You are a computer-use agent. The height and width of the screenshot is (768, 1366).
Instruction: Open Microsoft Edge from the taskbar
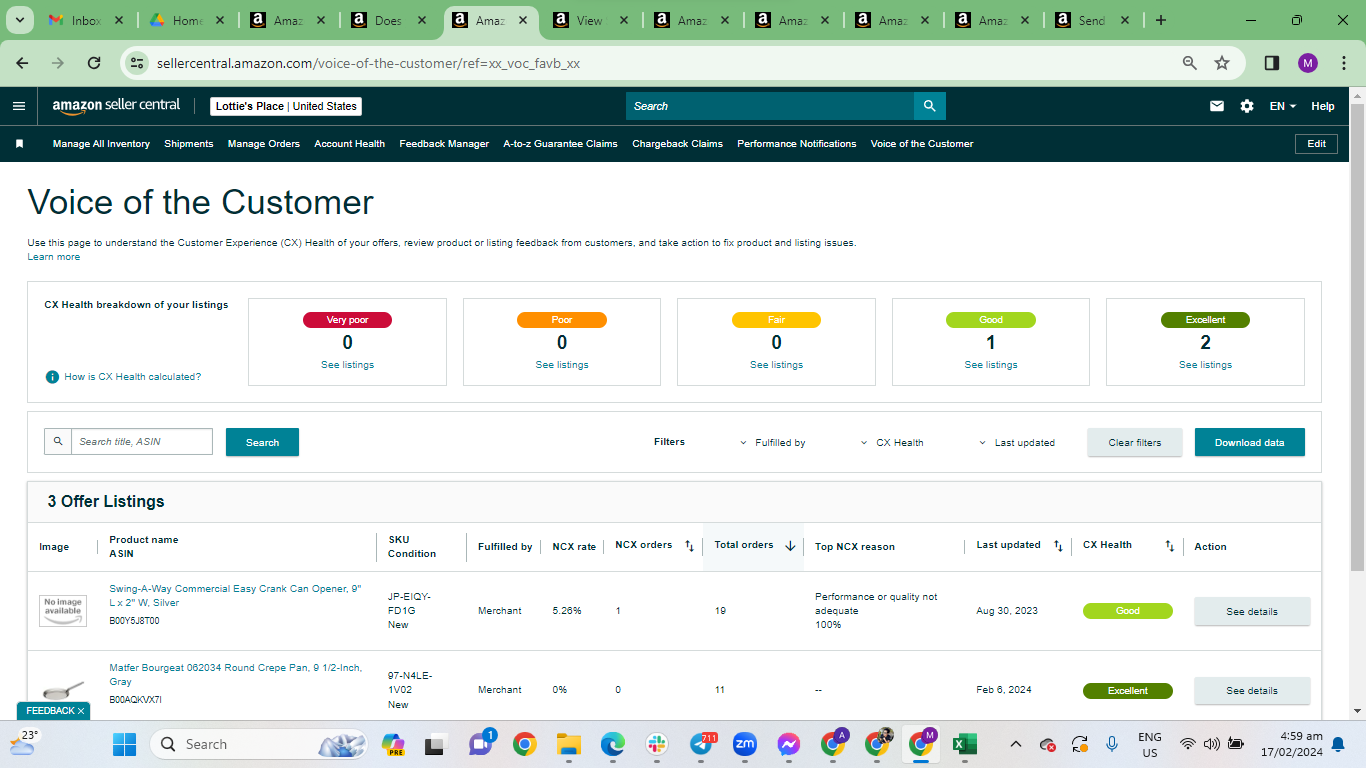(612, 744)
